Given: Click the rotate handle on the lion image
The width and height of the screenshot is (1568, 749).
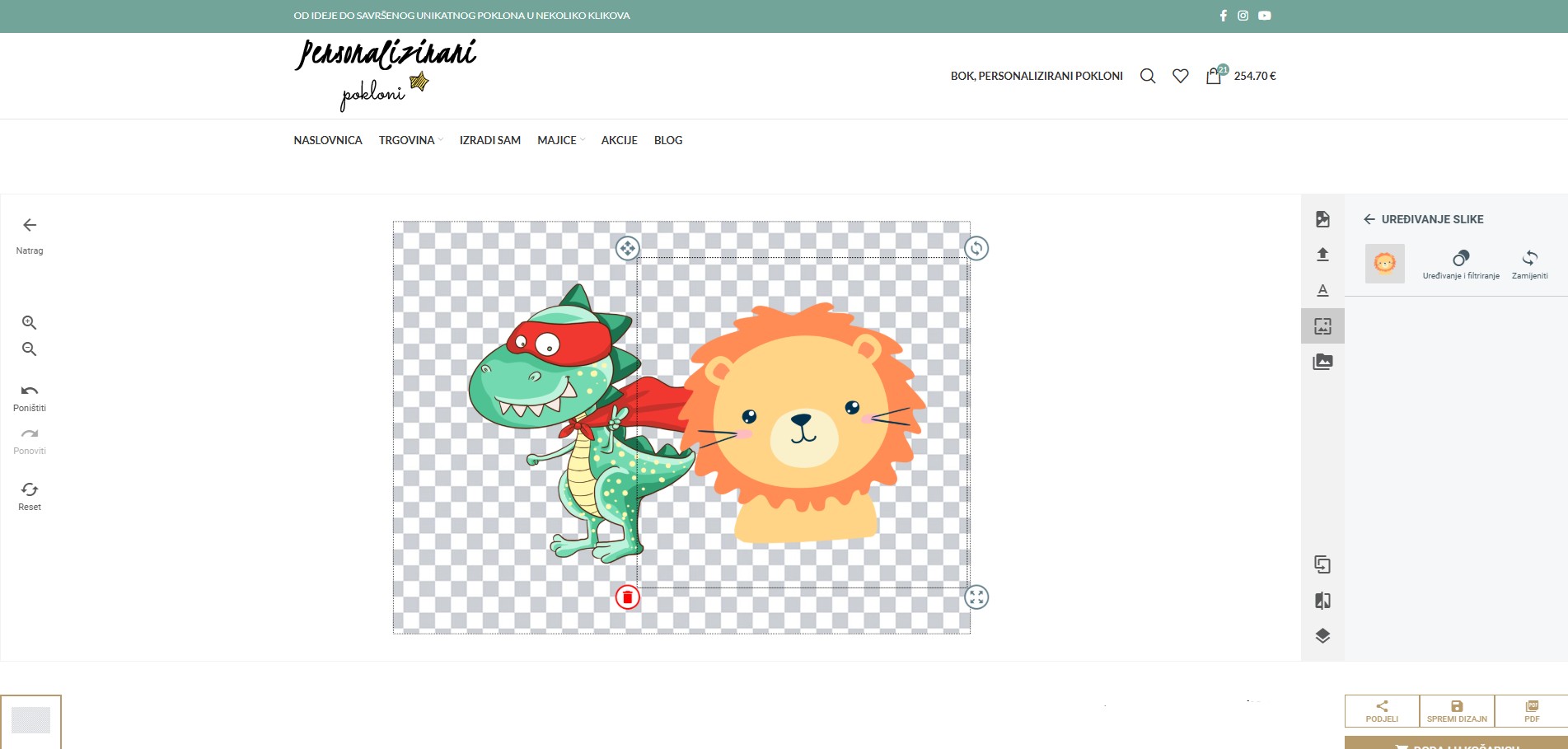Looking at the screenshot, I should pos(976,248).
